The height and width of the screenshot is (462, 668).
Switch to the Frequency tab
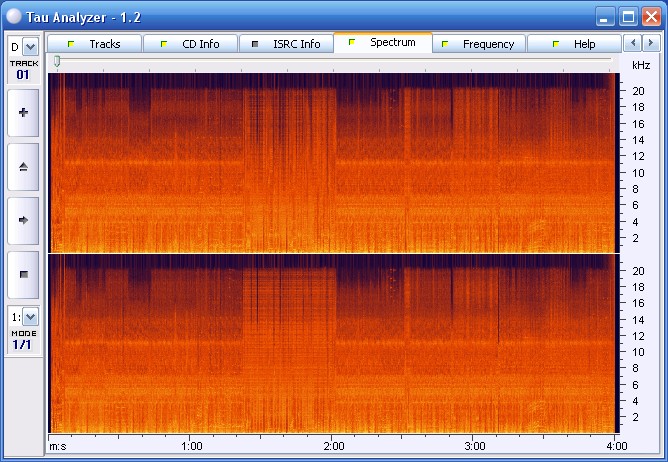click(478, 44)
